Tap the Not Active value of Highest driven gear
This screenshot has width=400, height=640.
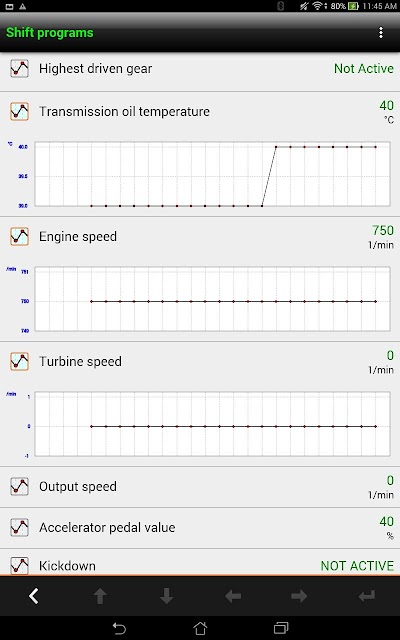coord(364,69)
